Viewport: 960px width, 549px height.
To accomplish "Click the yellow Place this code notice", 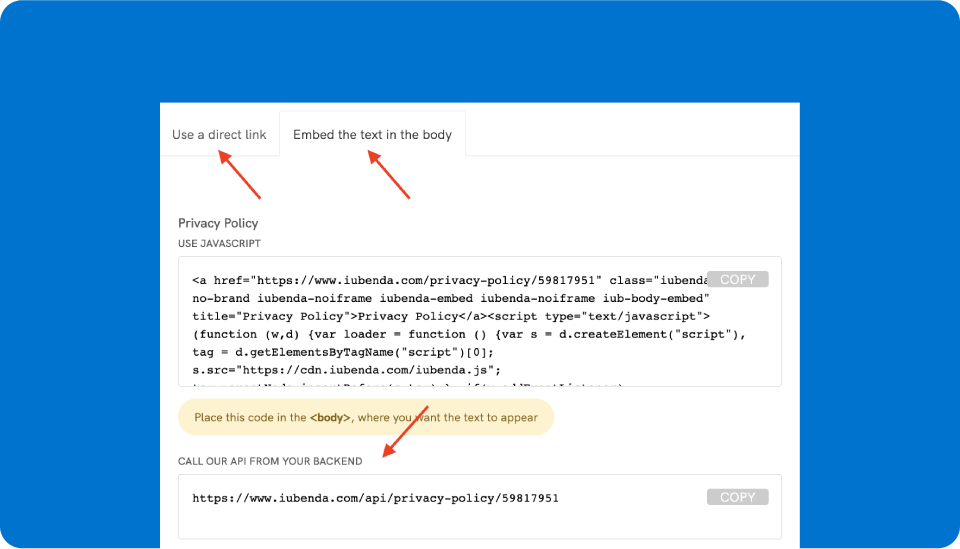I will [x=365, y=417].
